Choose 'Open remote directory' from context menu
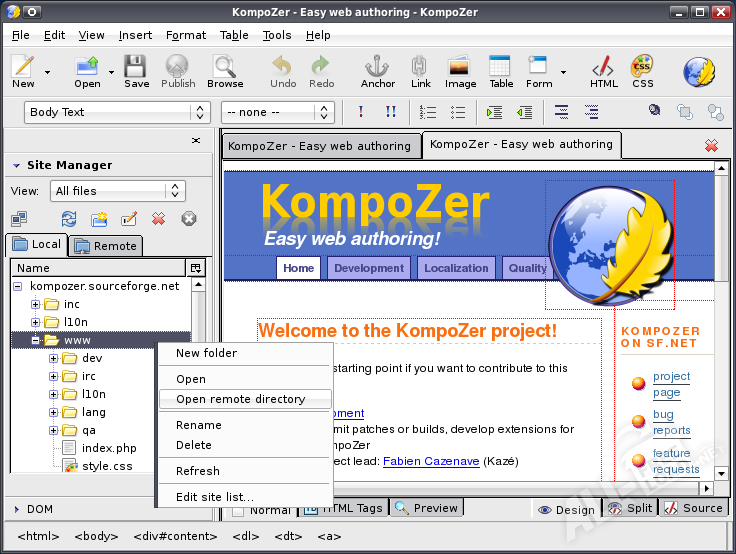This screenshot has height=554, width=736. (240, 399)
